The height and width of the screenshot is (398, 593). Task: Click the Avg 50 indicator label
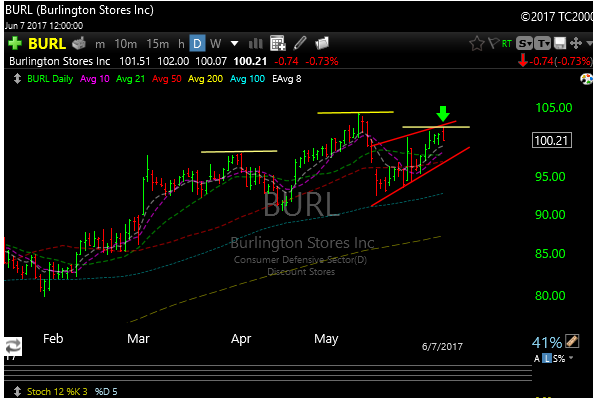pyautogui.click(x=166, y=79)
